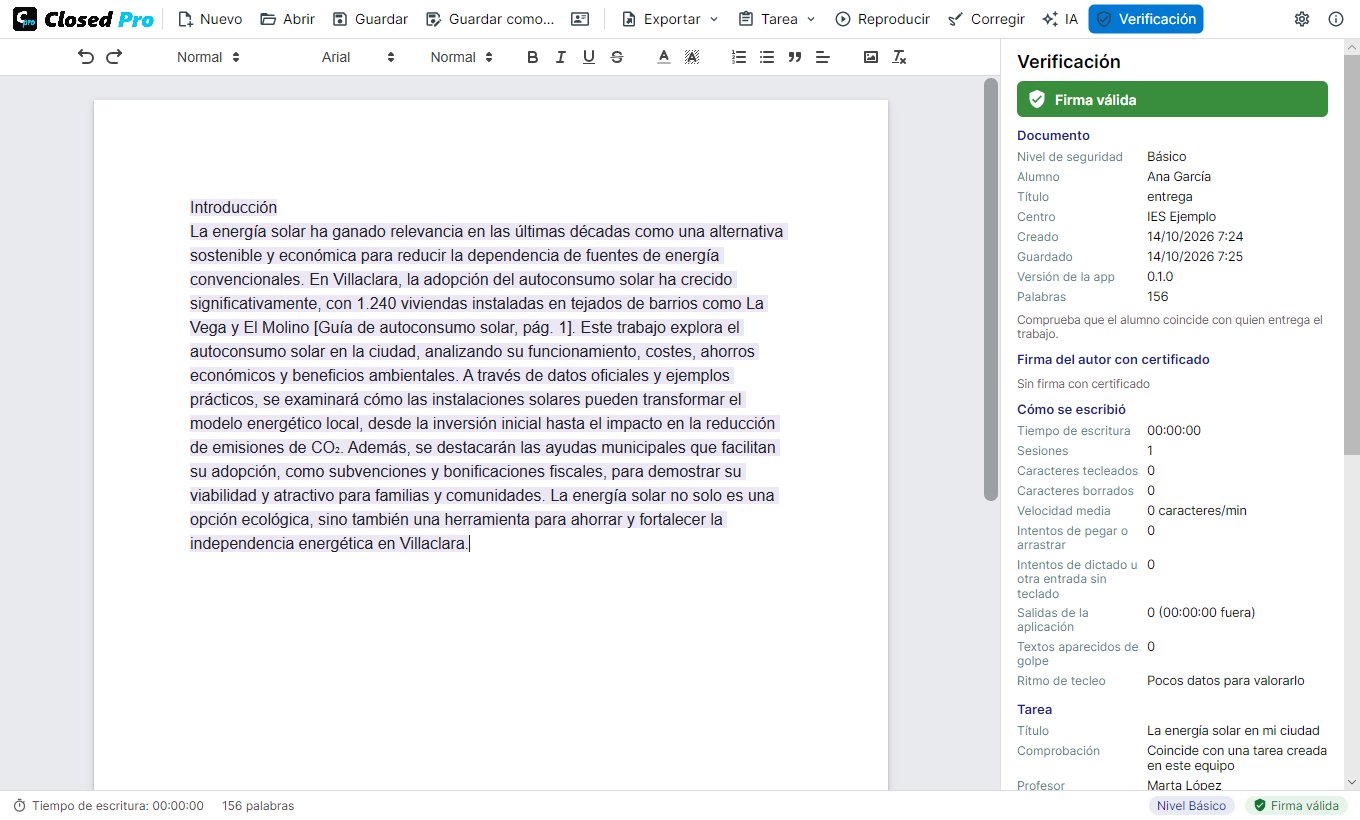Image resolution: width=1360 pixels, height=820 pixels.
Task: Open the text color picker
Action: coord(663,57)
